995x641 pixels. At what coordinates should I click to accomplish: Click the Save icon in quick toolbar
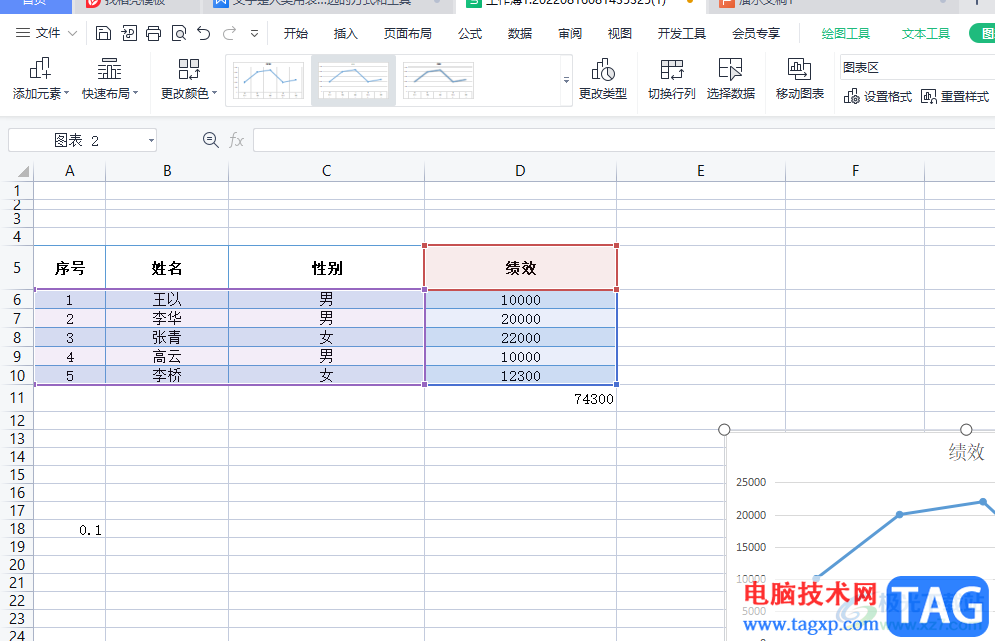(x=103, y=33)
